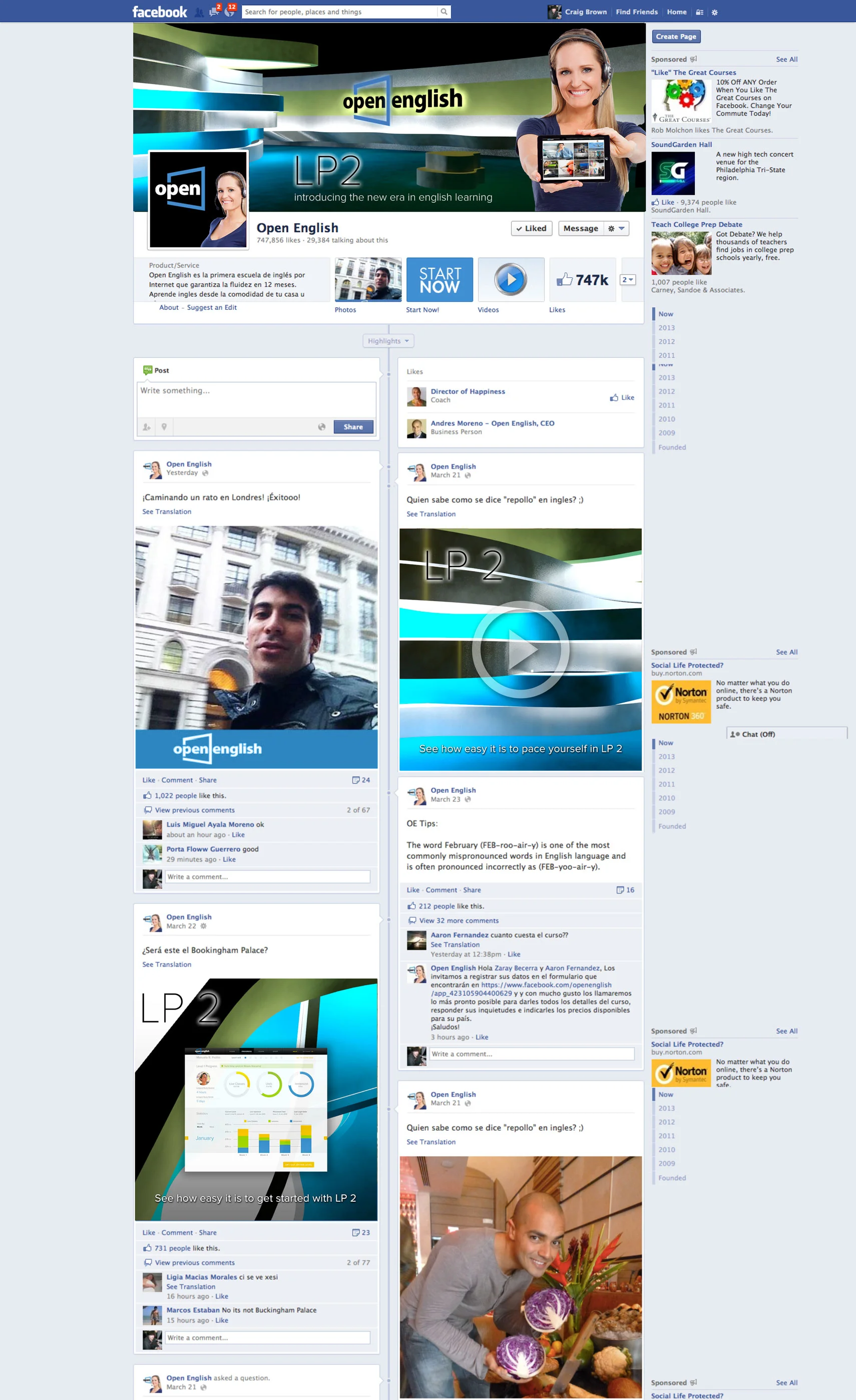This screenshot has height=1400, width=856.
Task: Open the Andres Moreno – Open English, CEO link
Action: [492, 423]
